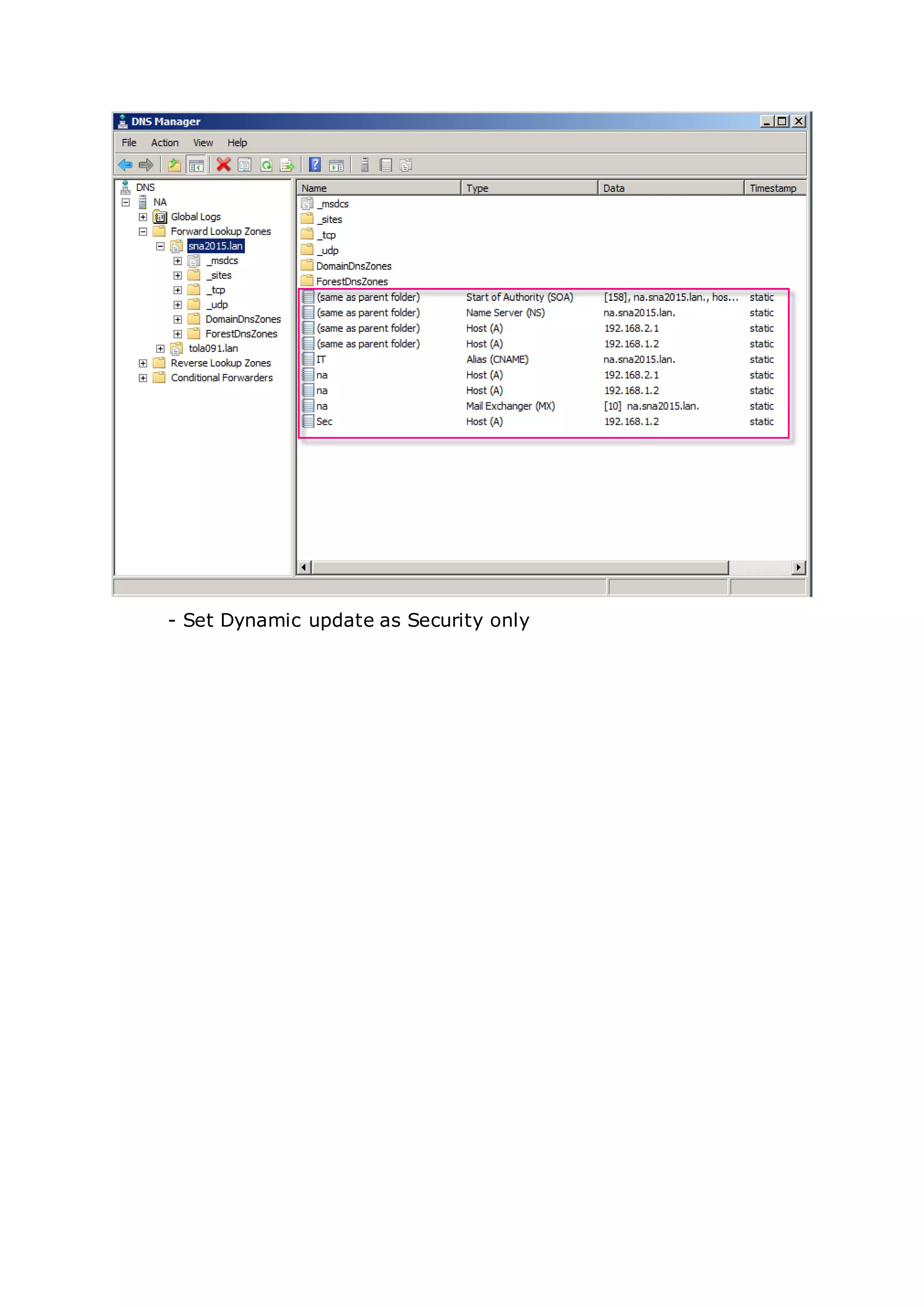The image size is (924, 1307).
Task: Collapse the sna2015.lan zone node
Action: pos(161,246)
